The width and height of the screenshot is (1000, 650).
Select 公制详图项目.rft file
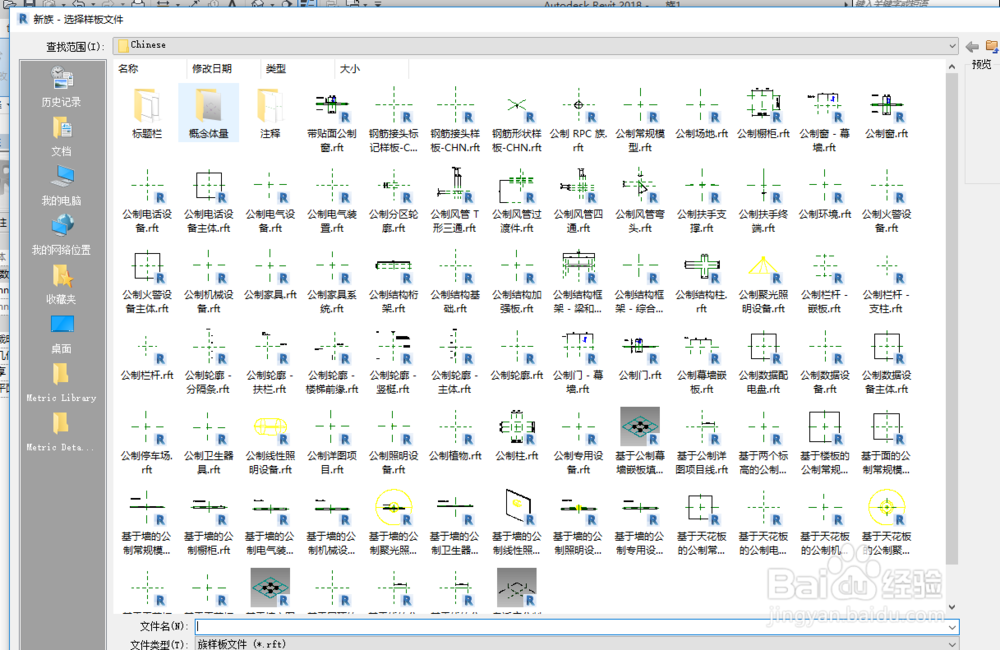(x=332, y=442)
